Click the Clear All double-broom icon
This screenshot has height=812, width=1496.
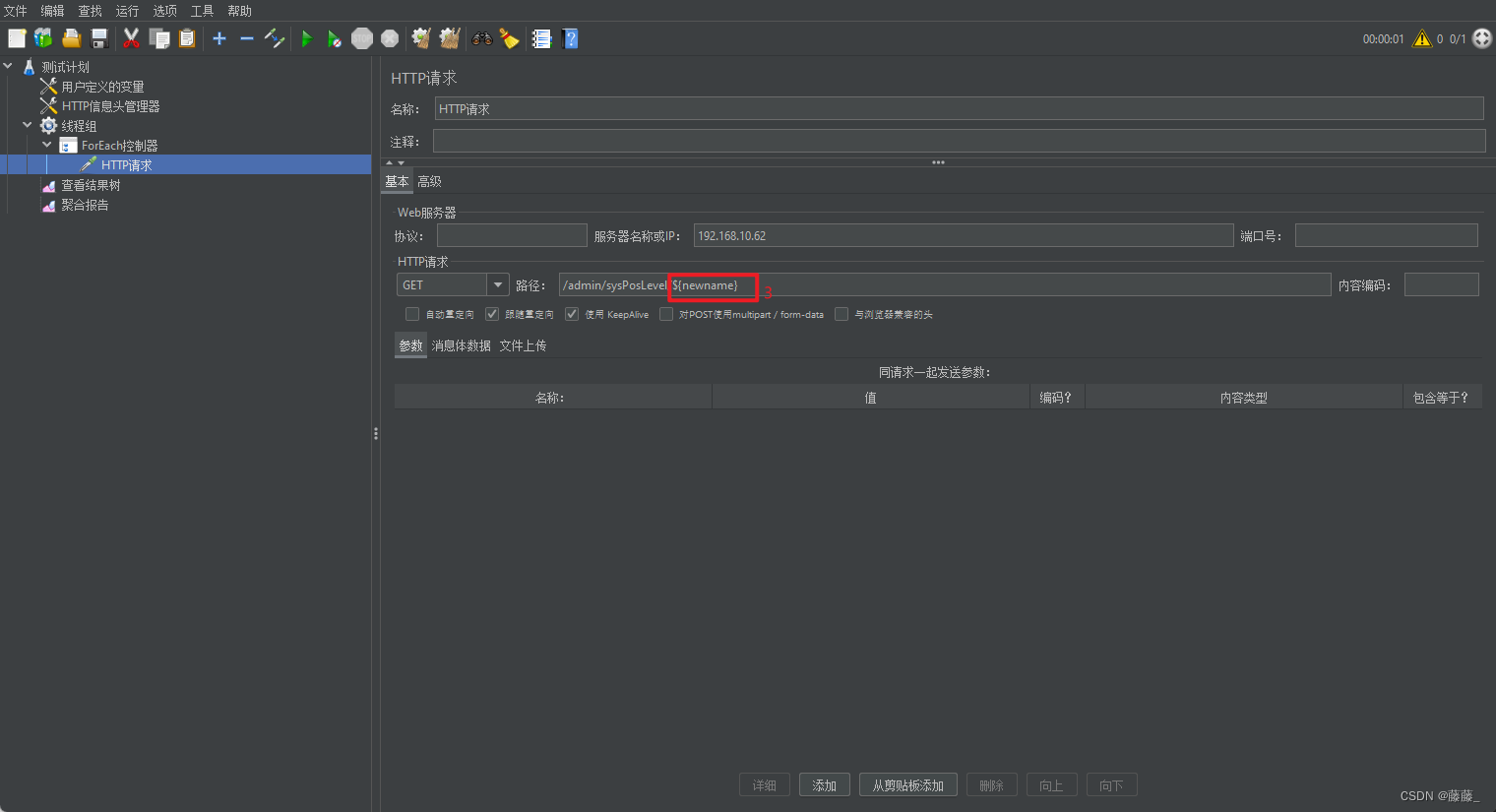(450, 38)
